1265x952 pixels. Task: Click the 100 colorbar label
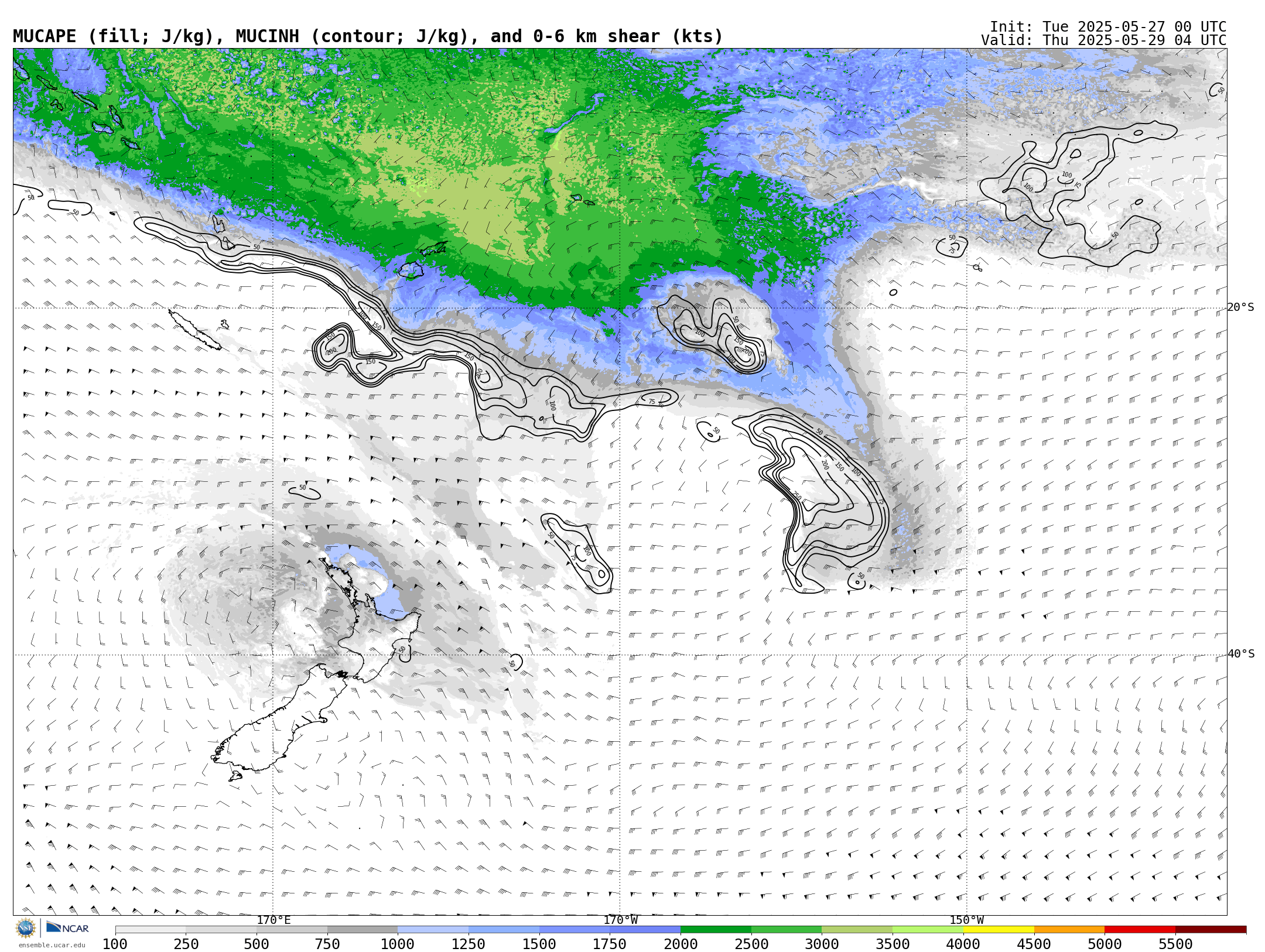115,944
